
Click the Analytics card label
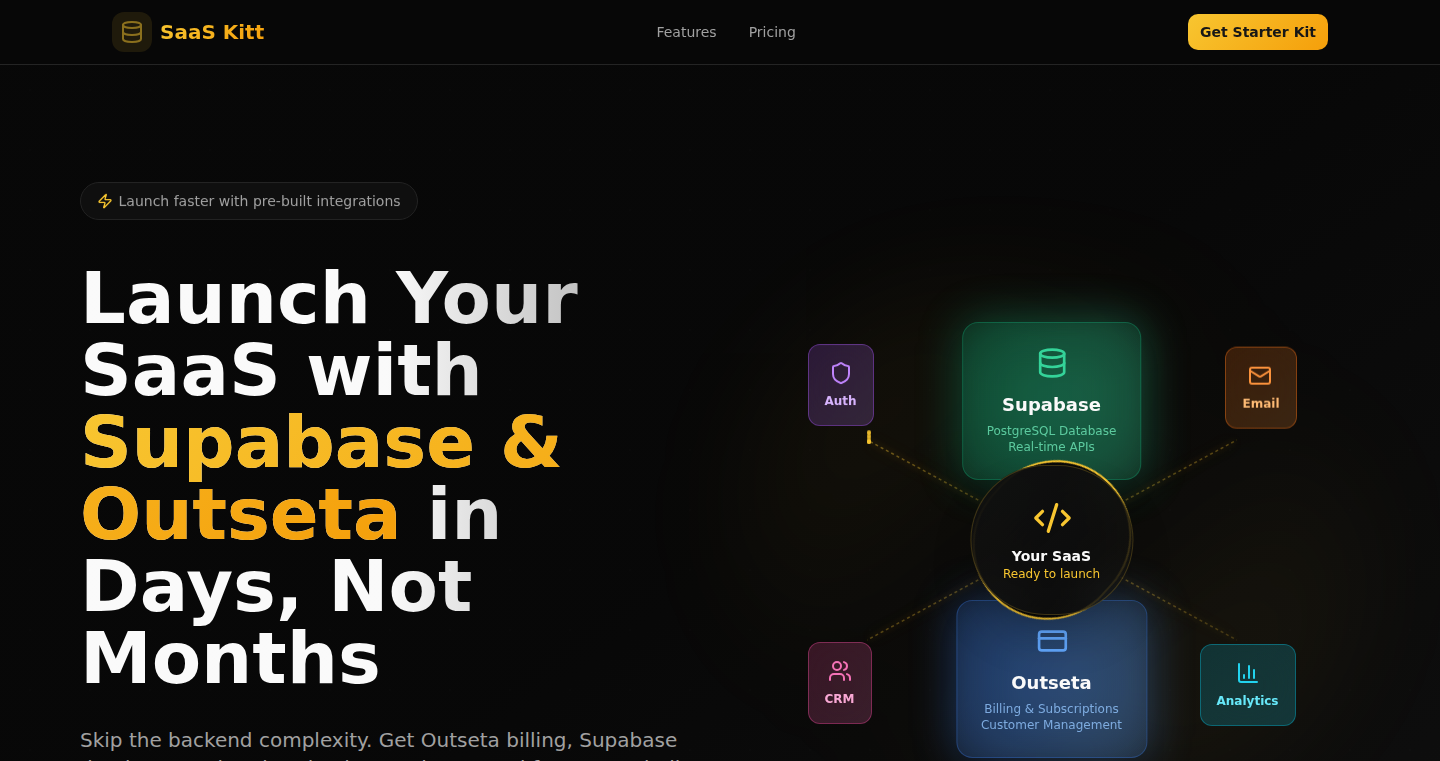pos(1247,701)
